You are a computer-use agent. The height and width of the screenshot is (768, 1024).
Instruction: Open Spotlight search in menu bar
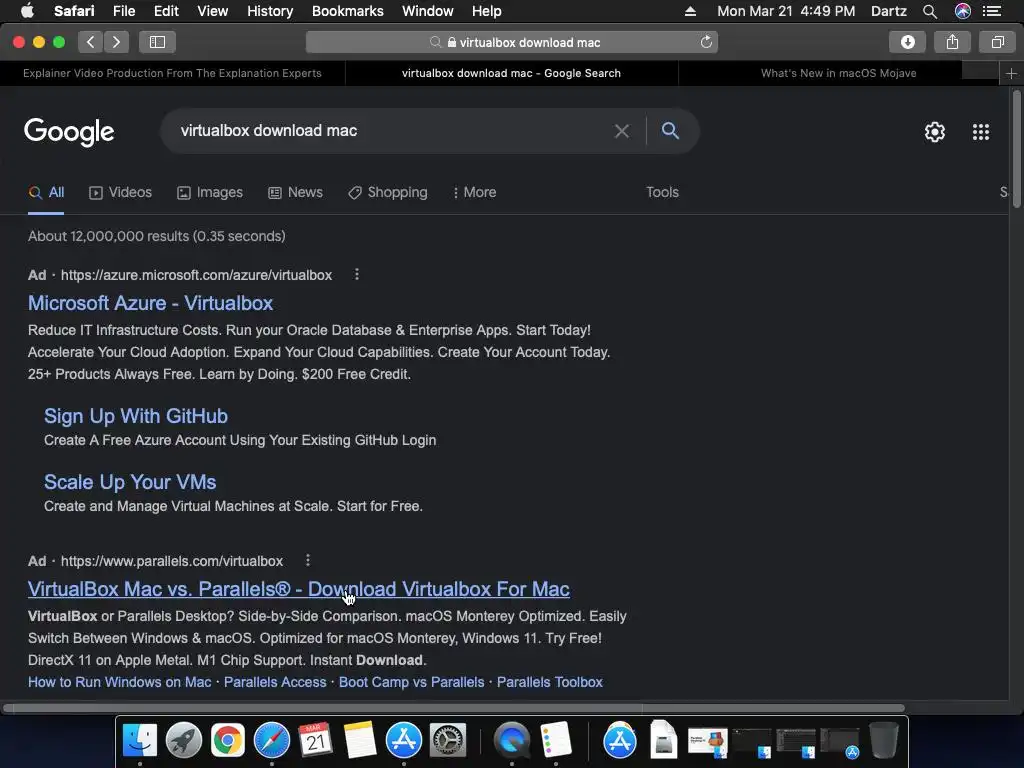point(929,11)
